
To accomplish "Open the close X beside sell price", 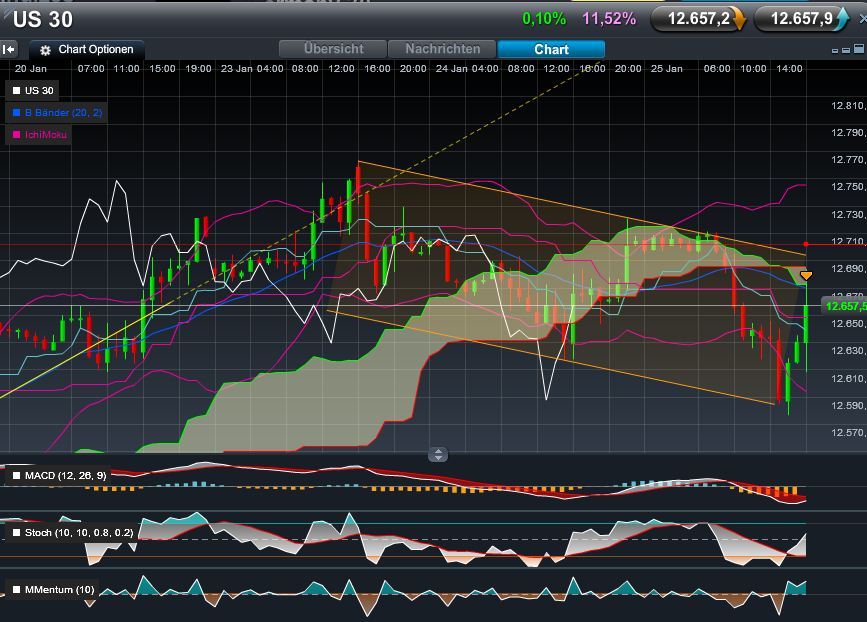I will click(x=862, y=18).
